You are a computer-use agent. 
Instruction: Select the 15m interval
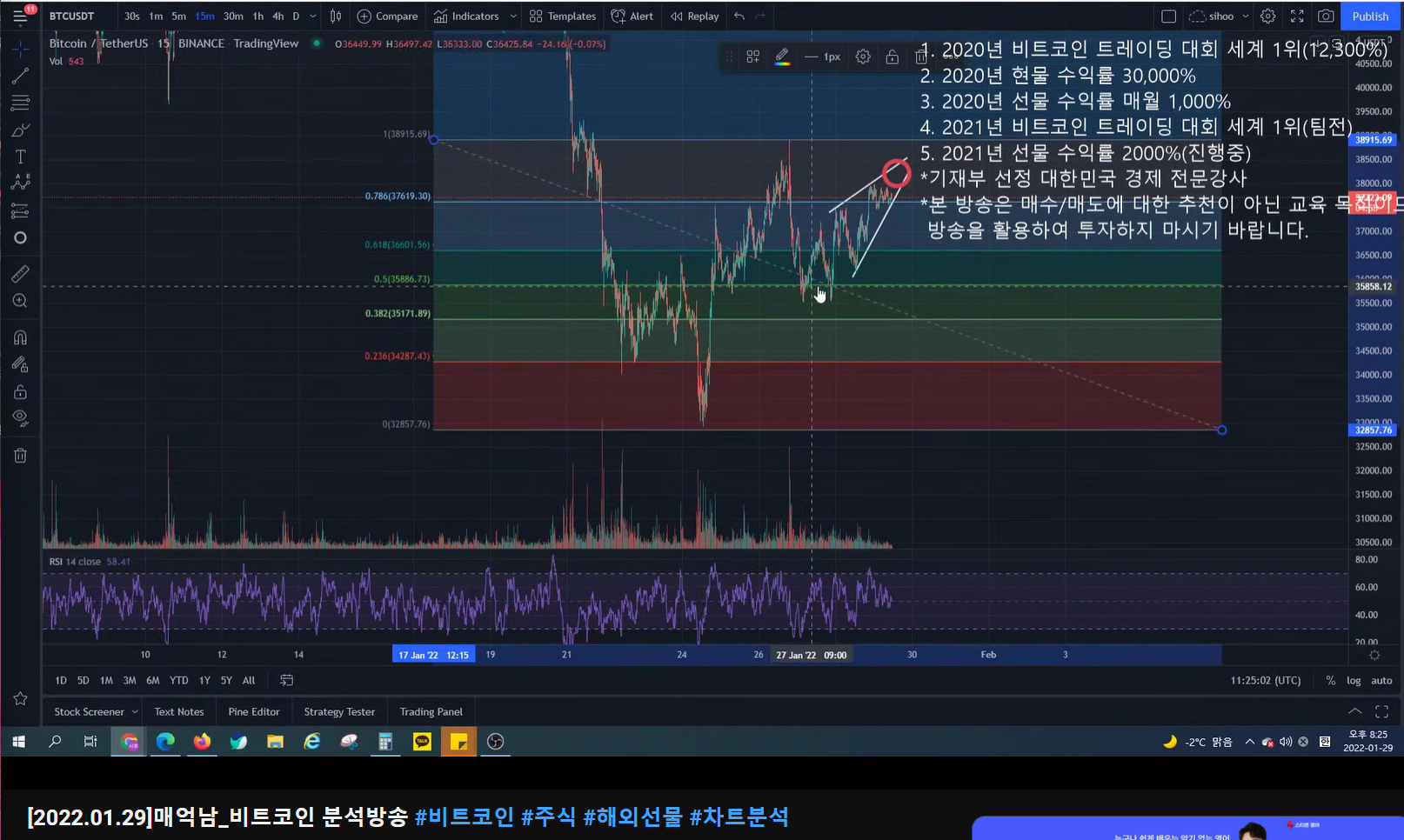click(x=204, y=16)
